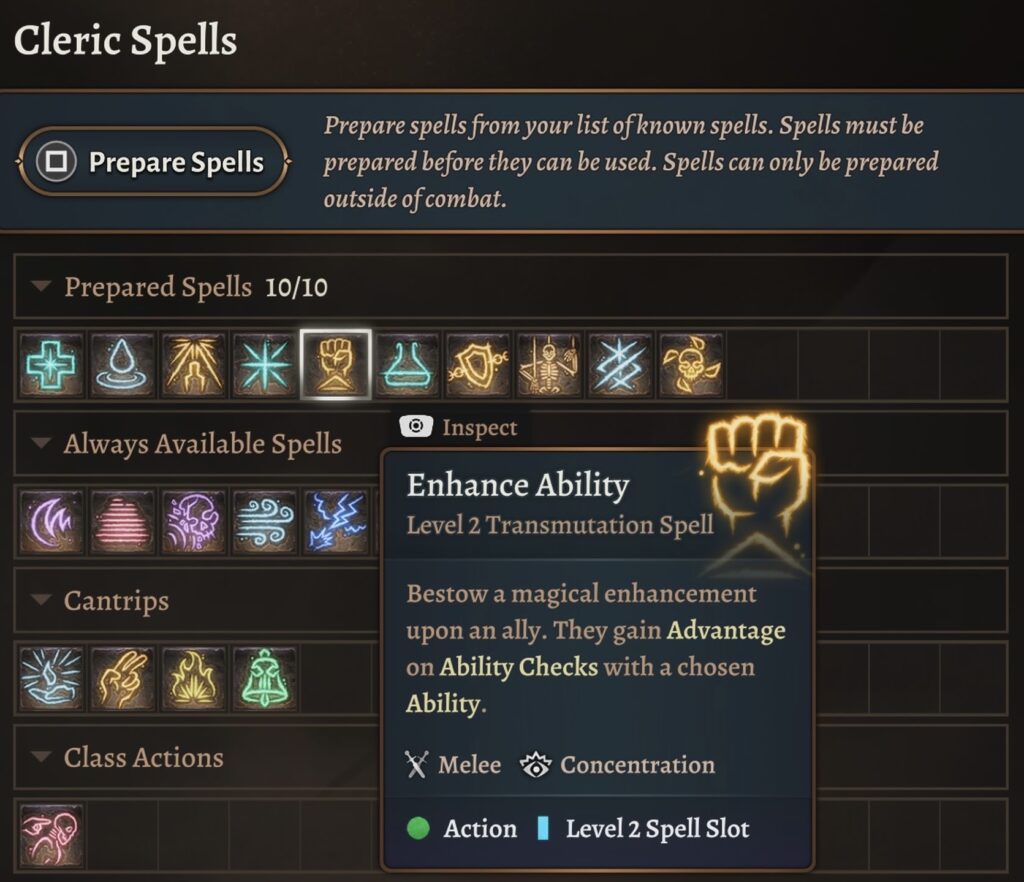Collapse the Cantrips section
Screen dimensions: 1024x882
tap(41, 601)
